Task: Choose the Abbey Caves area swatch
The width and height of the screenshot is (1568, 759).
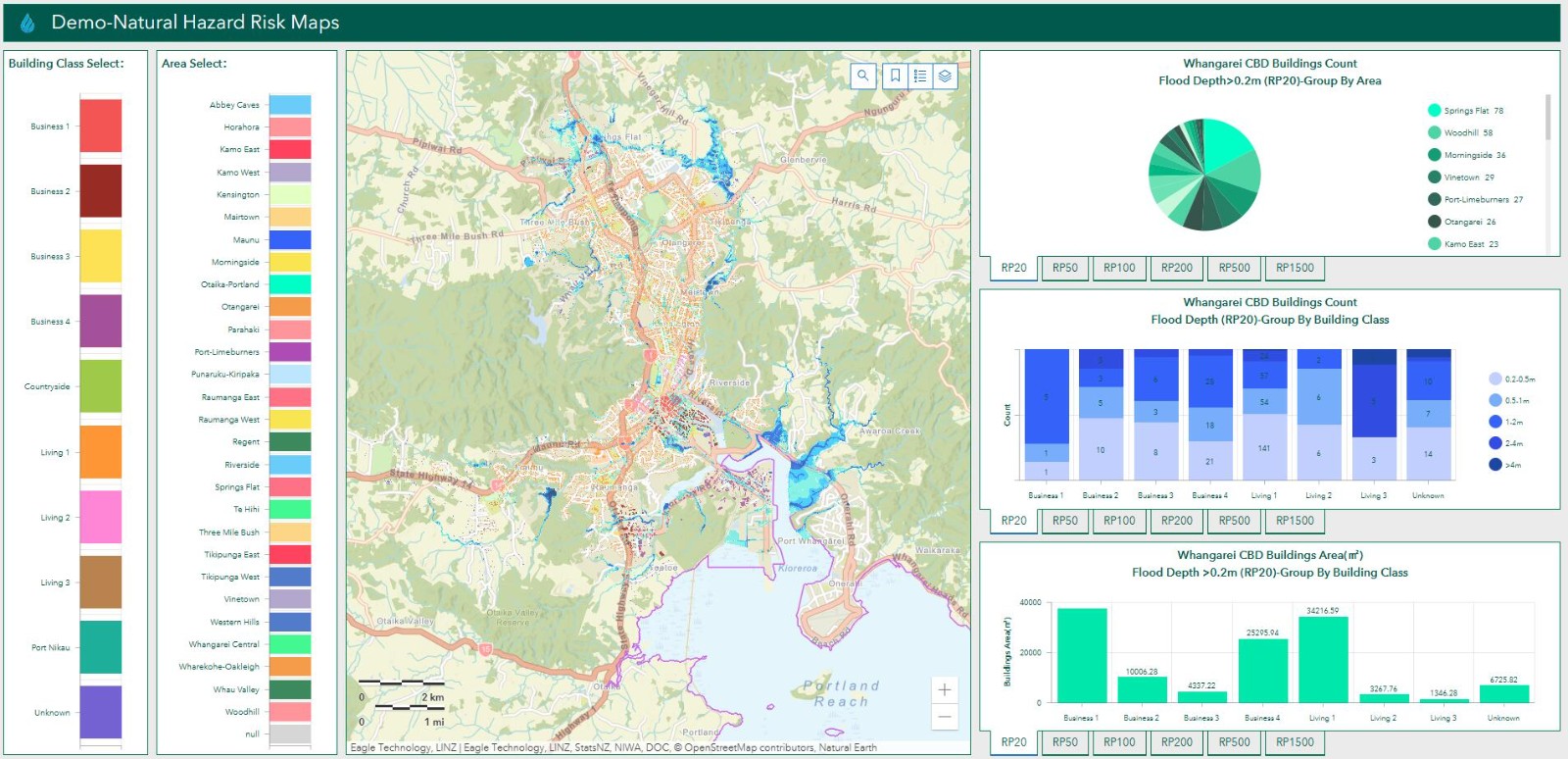Action: [x=290, y=105]
